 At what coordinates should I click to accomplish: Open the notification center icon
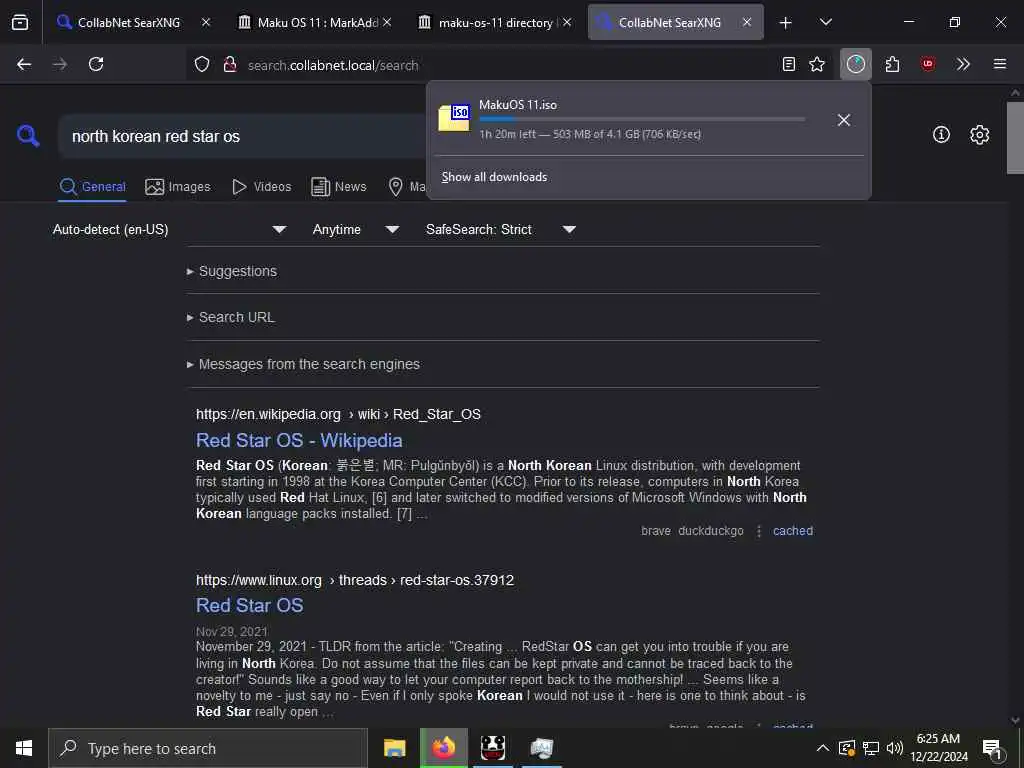click(x=993, y=748)
